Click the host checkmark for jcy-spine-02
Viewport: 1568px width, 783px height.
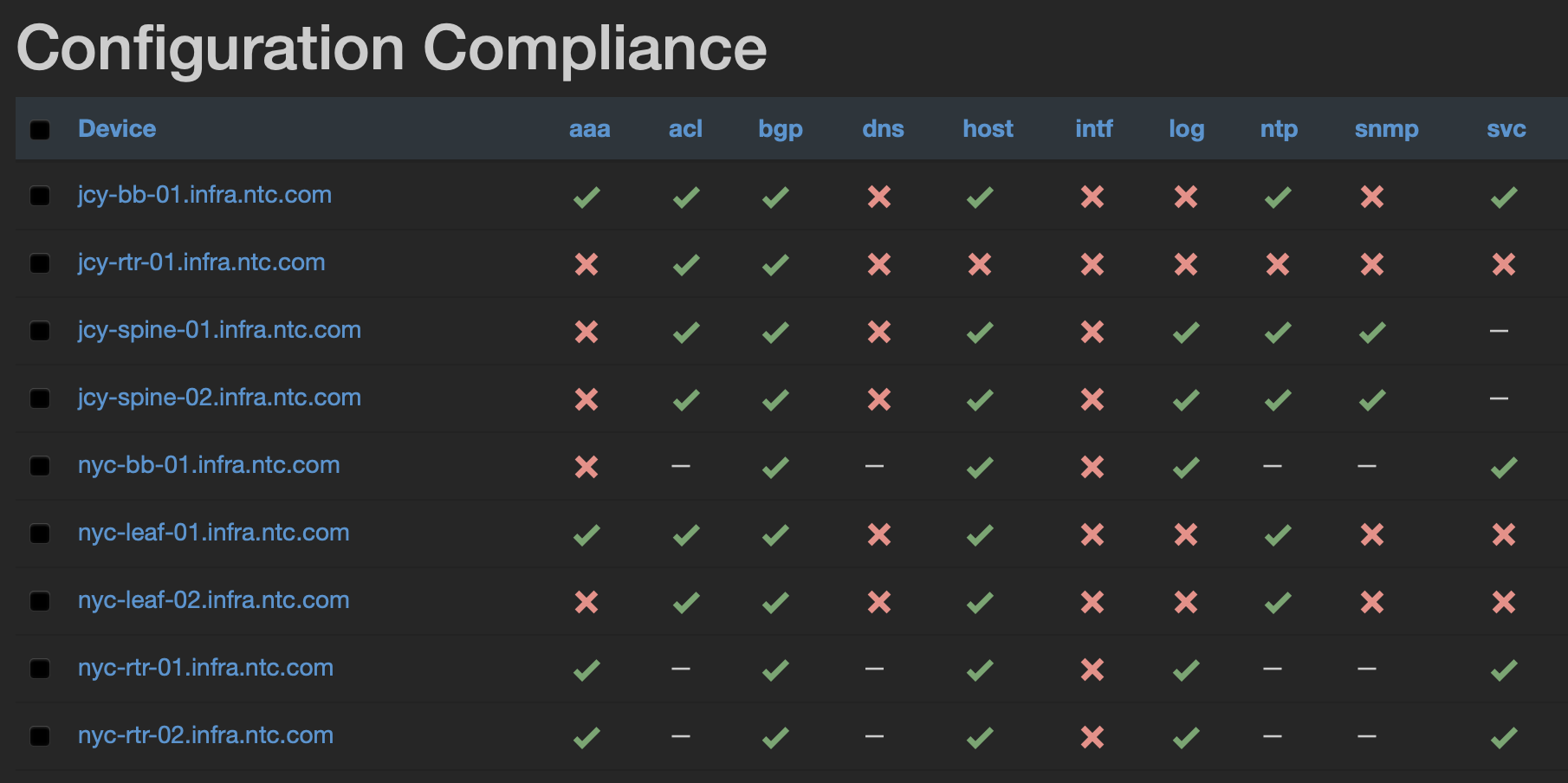(980, 399)
